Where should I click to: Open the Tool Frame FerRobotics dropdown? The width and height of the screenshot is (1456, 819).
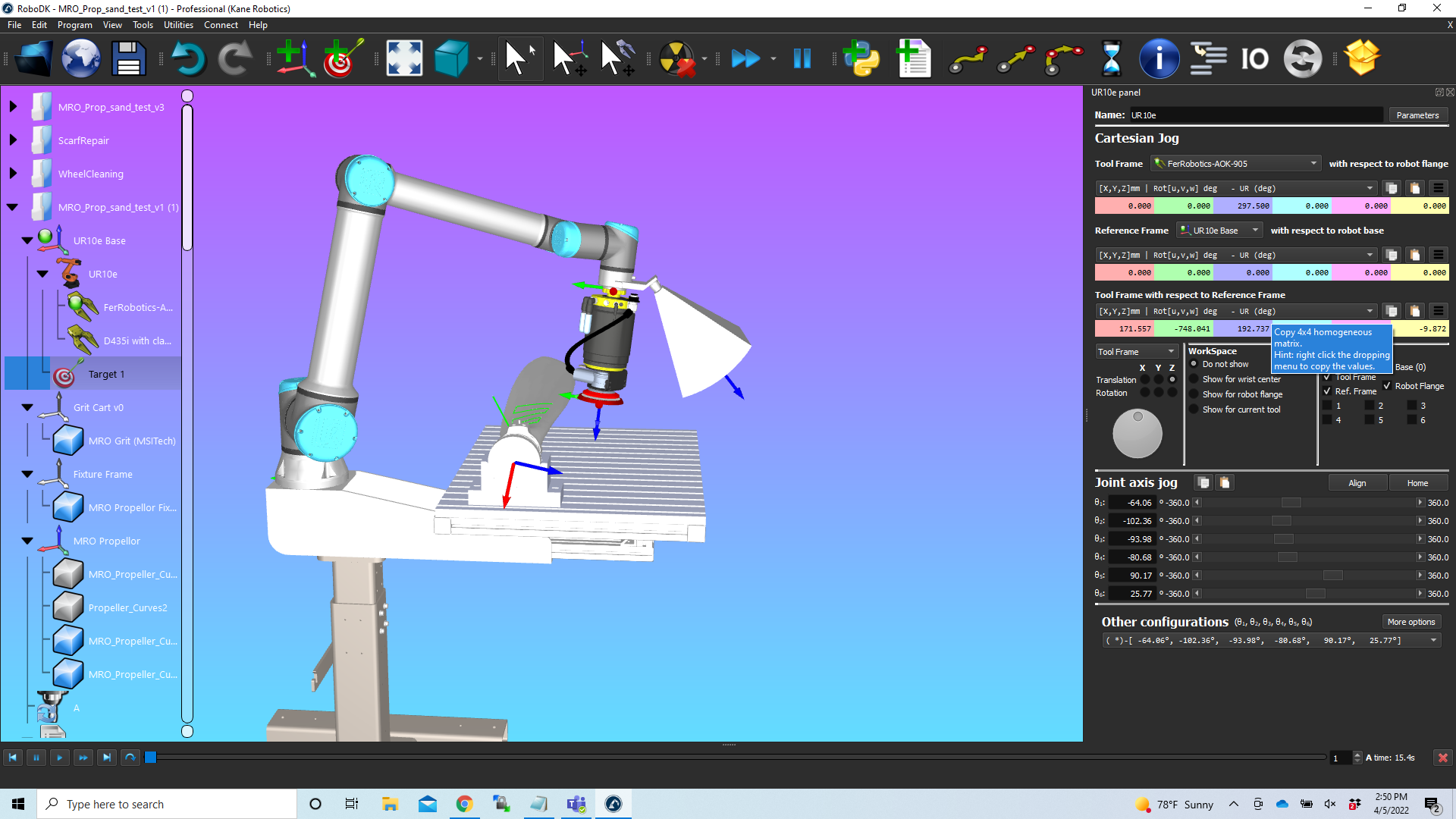(1236, 164)
